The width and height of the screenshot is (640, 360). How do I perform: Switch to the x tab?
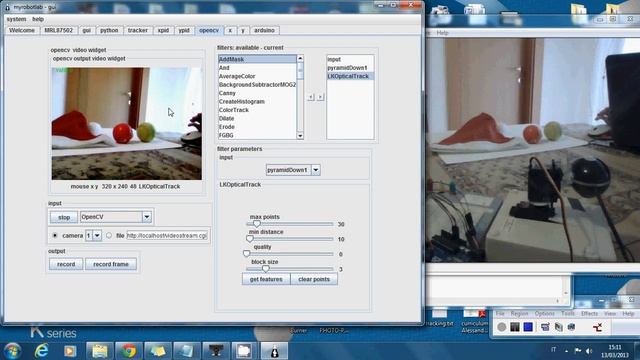tap(230, 30)
